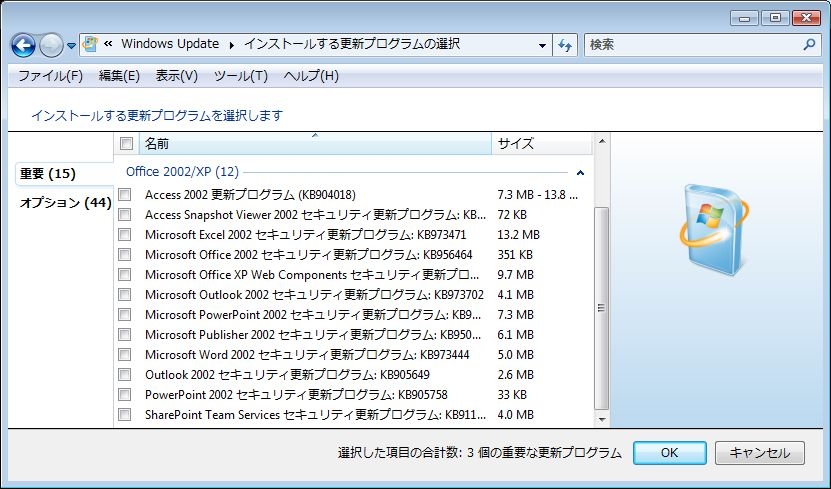Select the Microsoft Office 2002 KB956464 row text

point(308,255)
